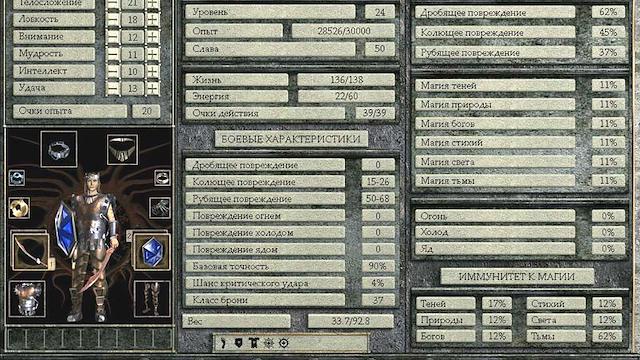
Task: Click the Слава label
Action: [x=270, y=49]
